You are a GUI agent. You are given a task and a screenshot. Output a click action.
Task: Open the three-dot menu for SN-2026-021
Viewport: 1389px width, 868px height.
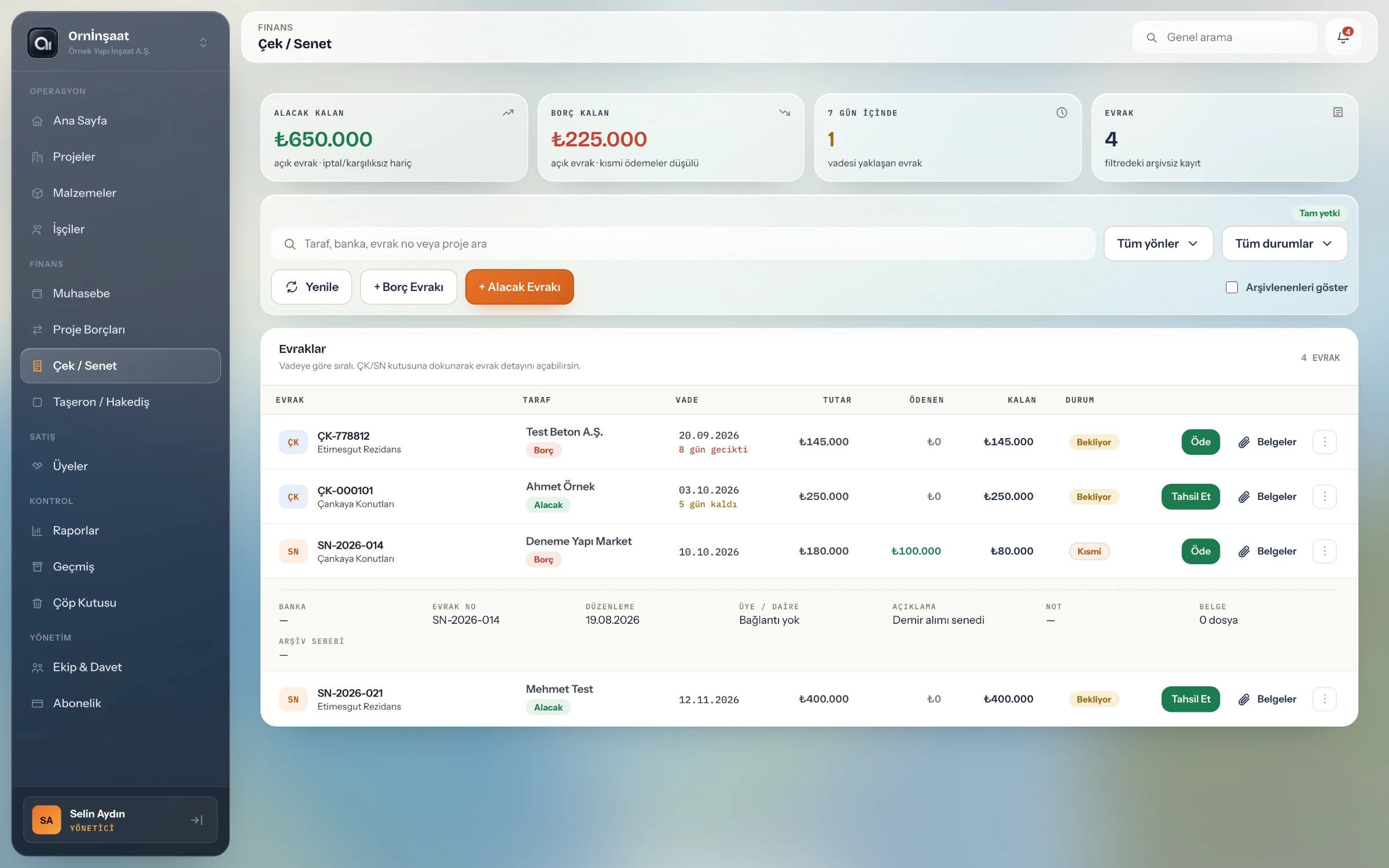pos(1324,699)
